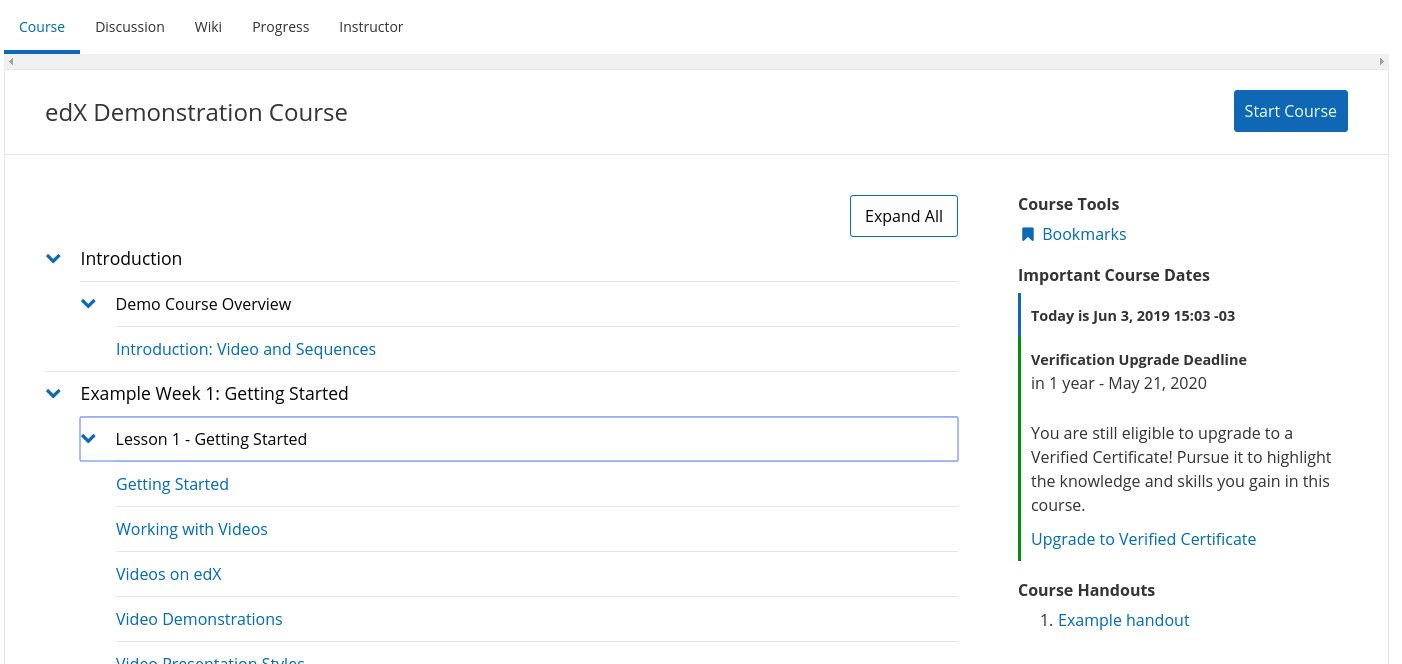Click the Expand All button
This screenshot has height=664, width=1402.
tap(903, 216)
